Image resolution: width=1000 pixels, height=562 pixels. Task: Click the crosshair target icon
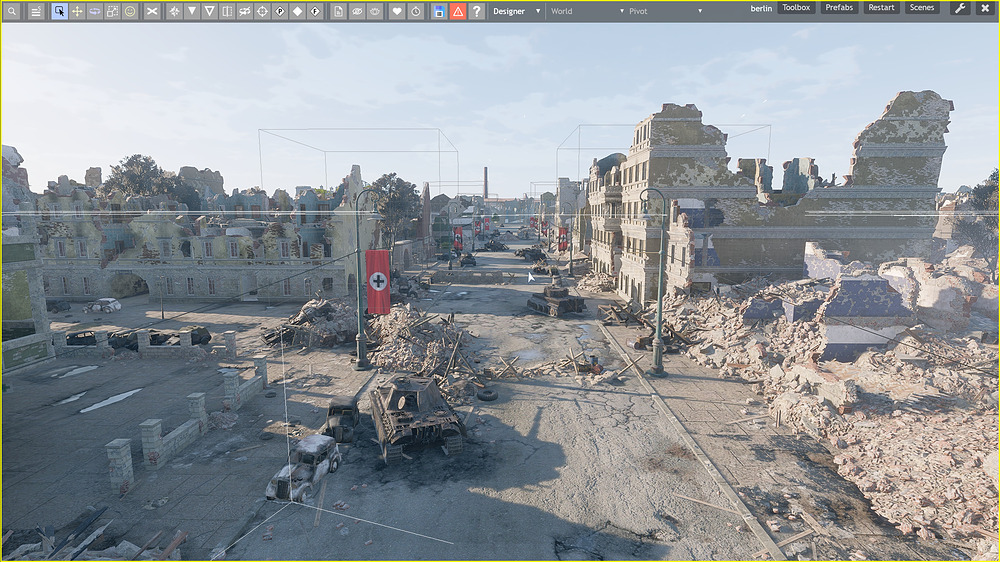[262, 11]
